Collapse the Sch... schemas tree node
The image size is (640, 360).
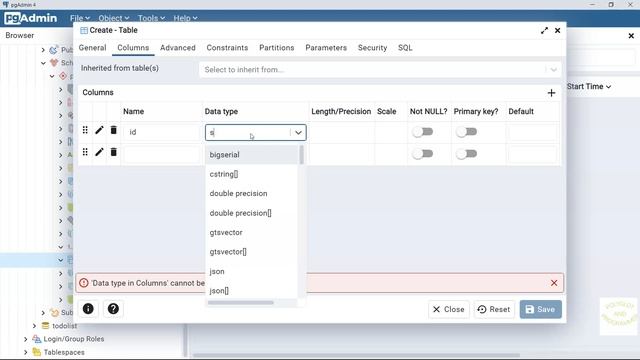click(x=43, y=63)
